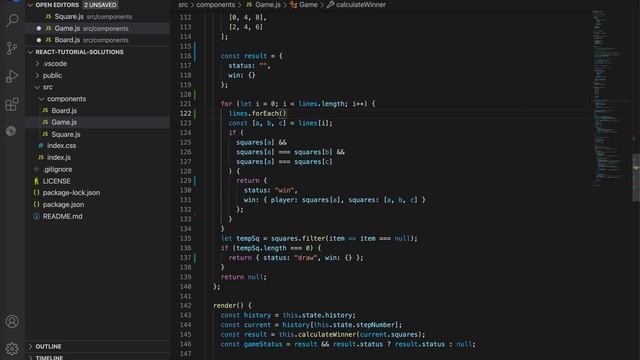
Task: Collapse the REACT-TUTORIAL-SOLUTIONS folder section
Action: tap(30, 52)
